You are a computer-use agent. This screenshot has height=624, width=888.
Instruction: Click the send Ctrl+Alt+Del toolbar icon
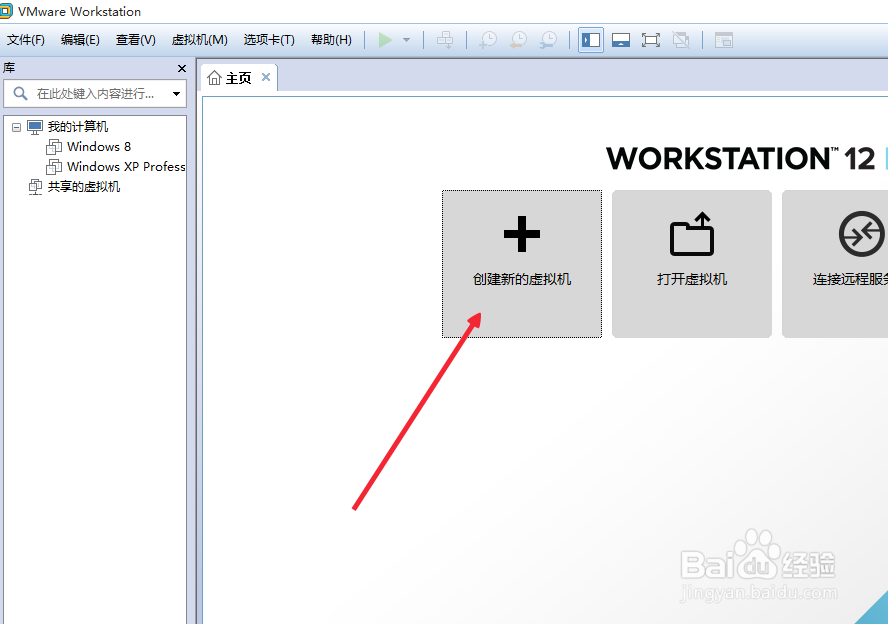(x=445, y=40)
